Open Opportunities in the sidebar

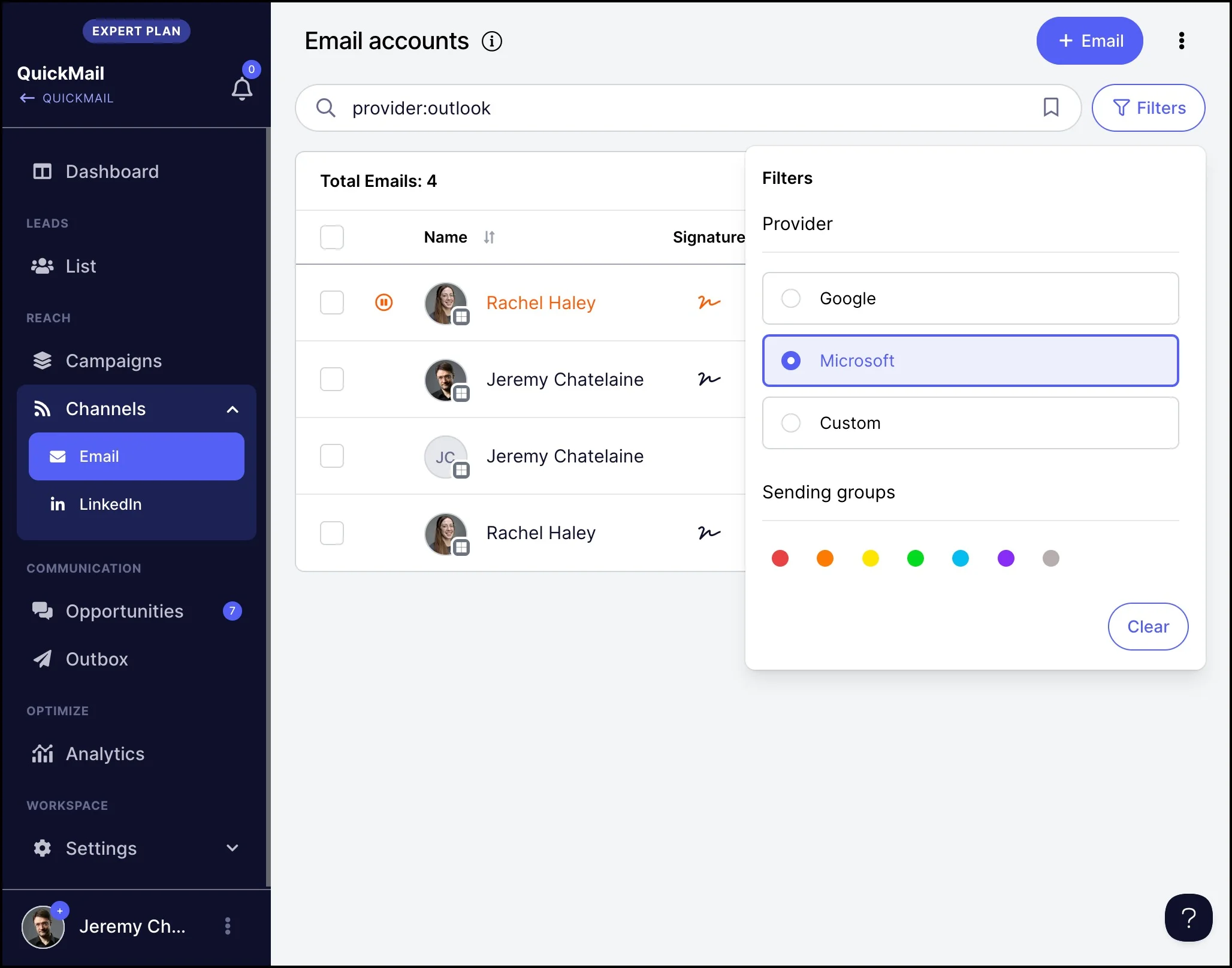pyautogui.click(x=137, y=611)
